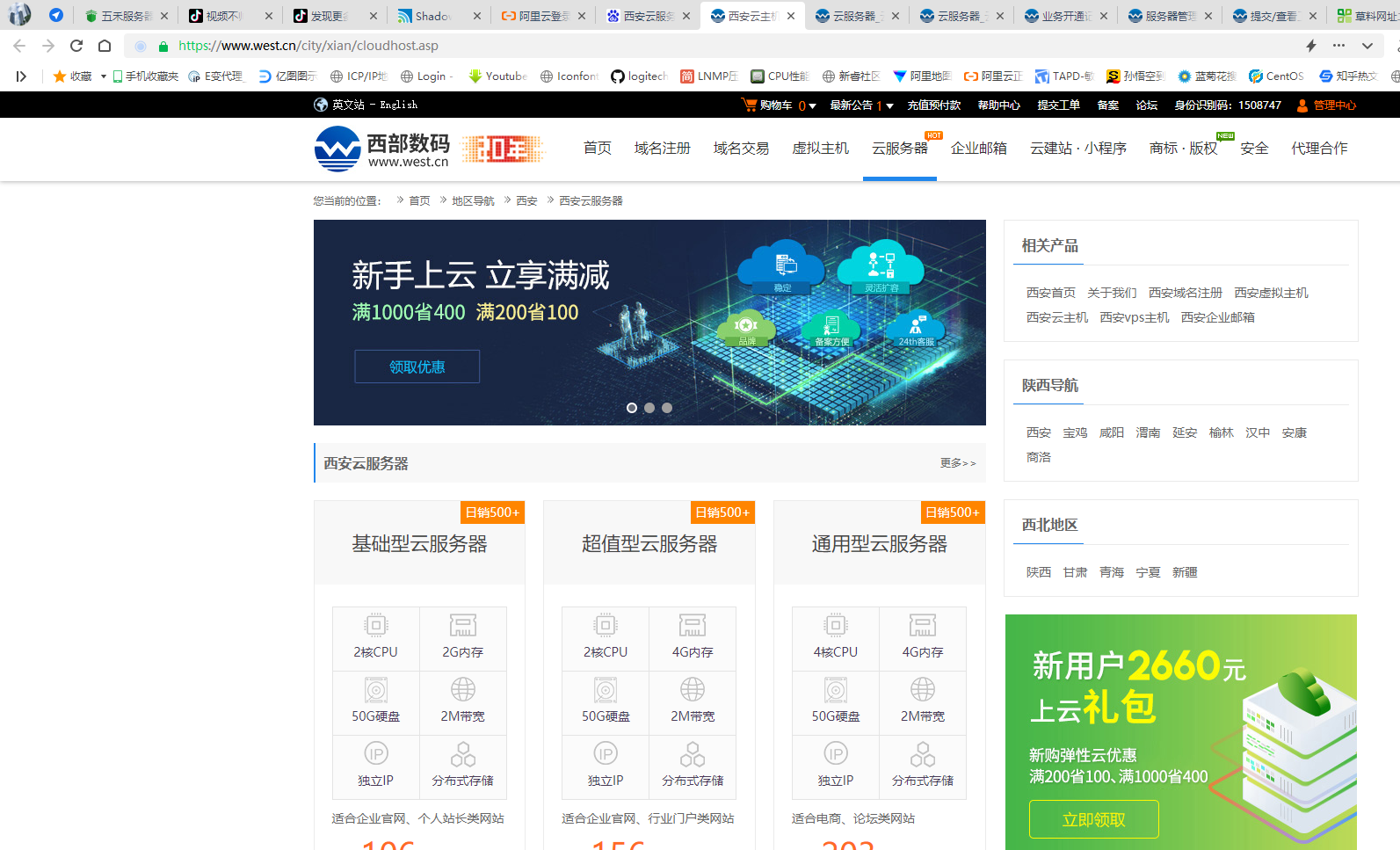Image resolution: width=1400 pixels, height=850 pixels.
Task: Click the globe icon for English site
Action: (x=321, y=105)
